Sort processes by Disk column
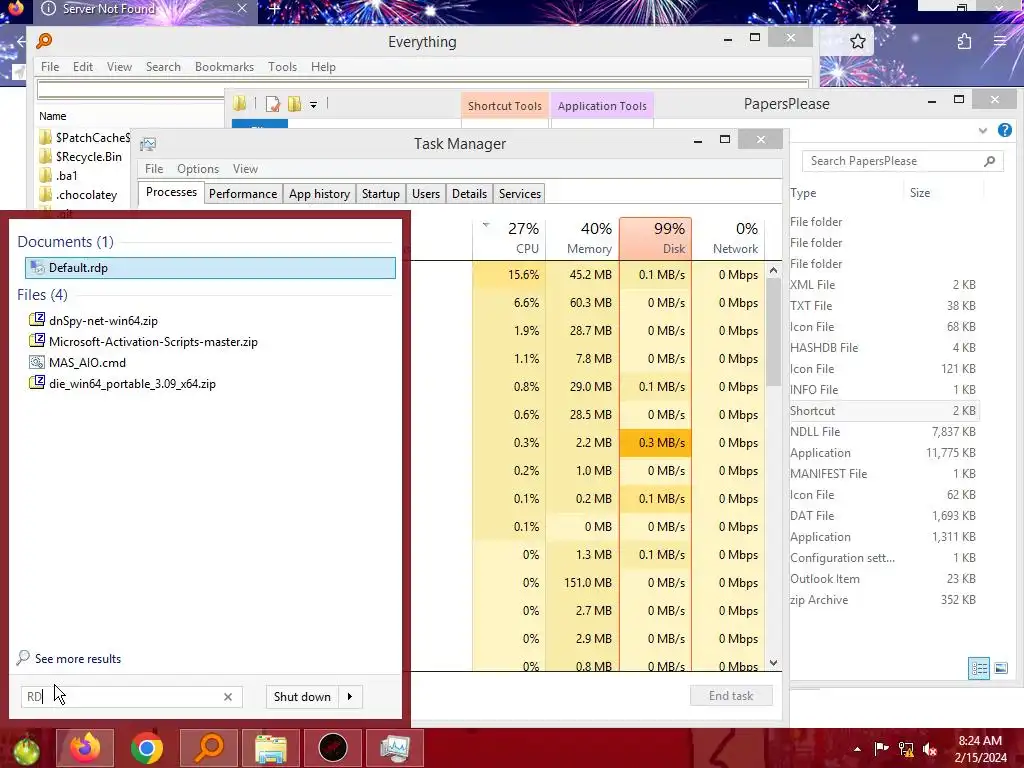The width and height of the screenshot is (1024, 768). click(x=656, y=238)
